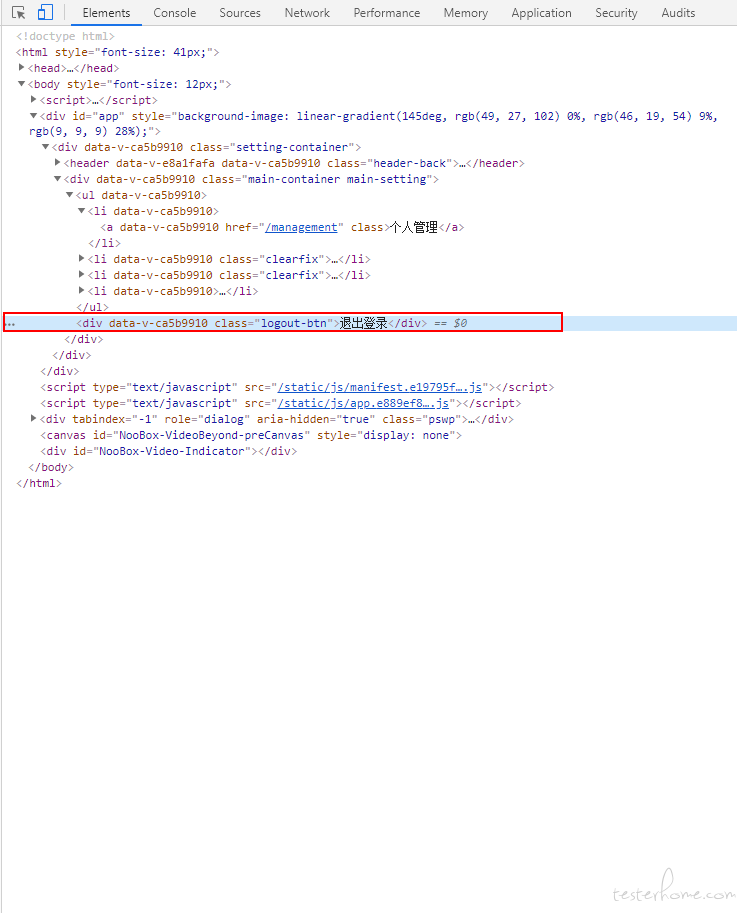Expand the last li data-v-ca5b9910 node
Viewport: 737px width, 913px height.
[x=82, y=290]
